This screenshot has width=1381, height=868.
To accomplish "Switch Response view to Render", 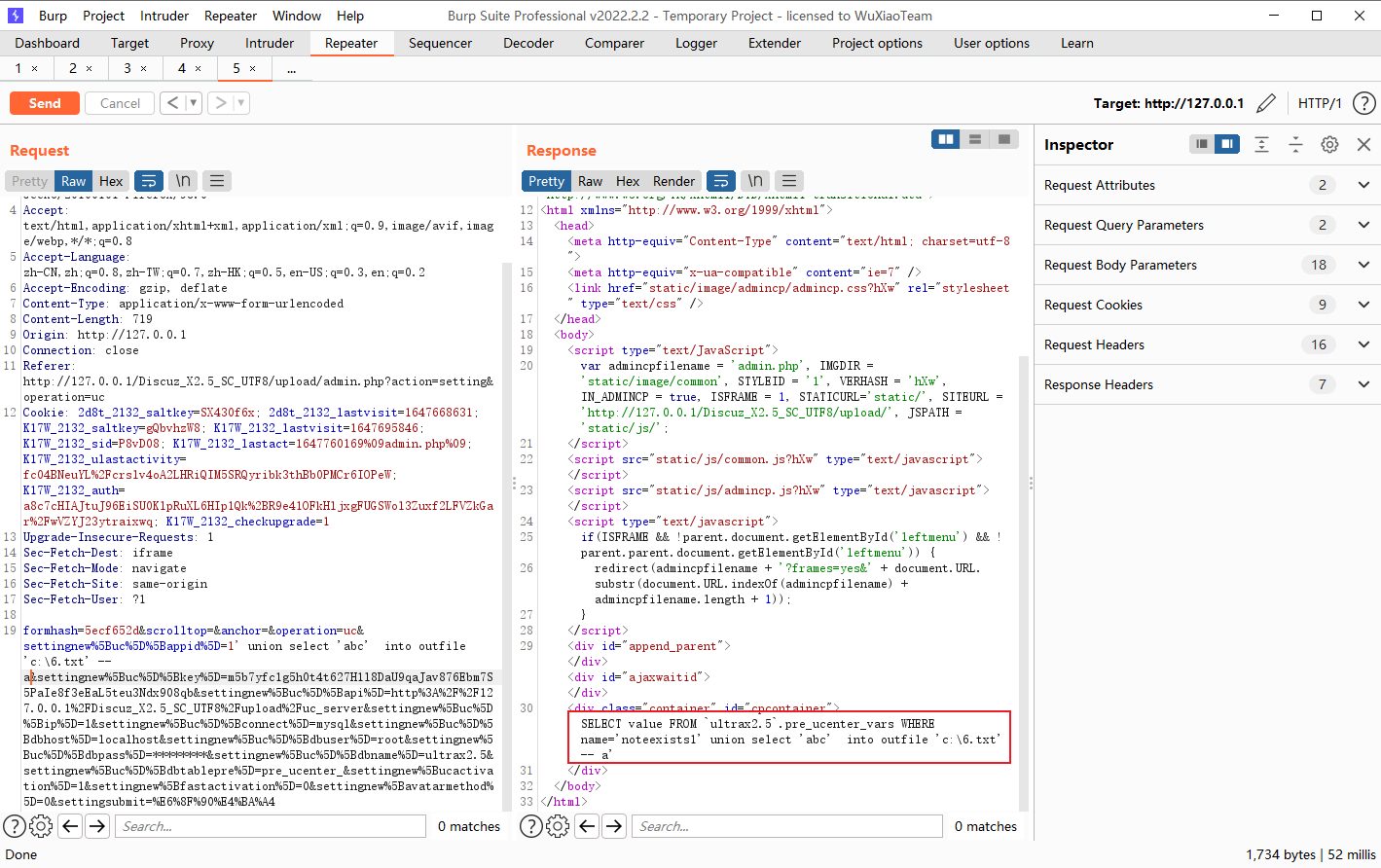I will coord(673,181).
